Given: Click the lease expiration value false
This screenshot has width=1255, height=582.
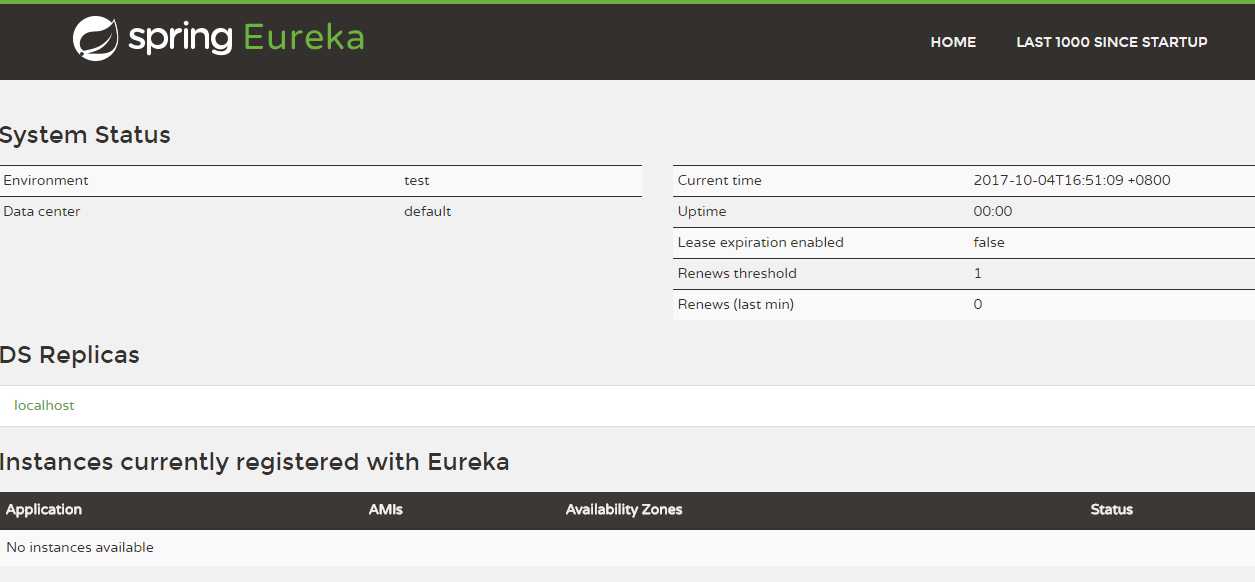Looking at the screenshot, I should point(989,242).
